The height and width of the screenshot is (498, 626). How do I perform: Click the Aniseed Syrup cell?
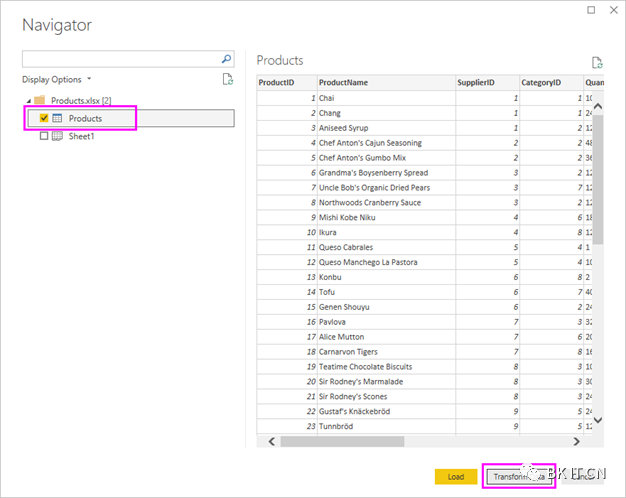point(386,128)
